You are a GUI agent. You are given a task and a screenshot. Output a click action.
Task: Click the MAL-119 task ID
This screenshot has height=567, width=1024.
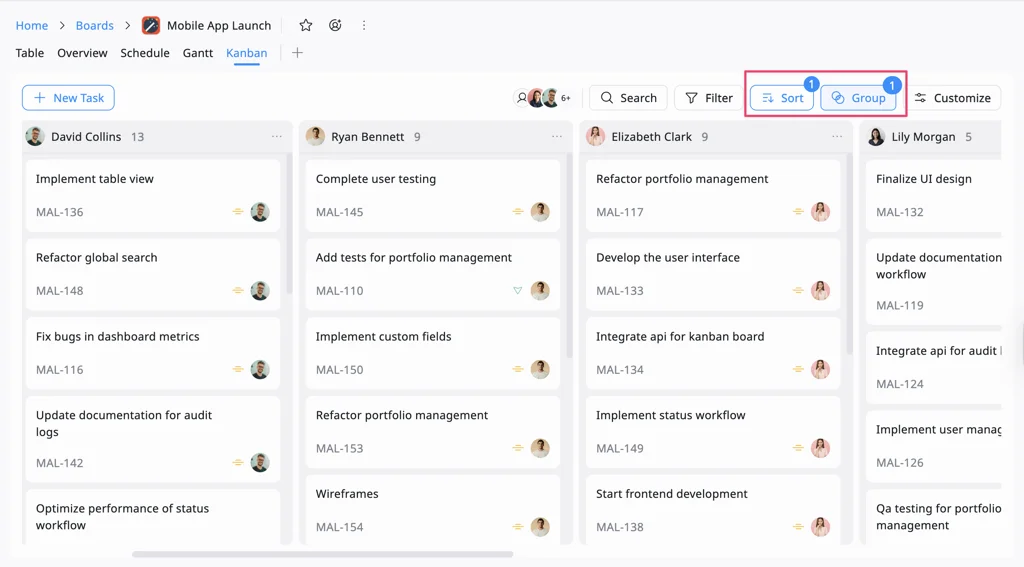pos(900,305)
